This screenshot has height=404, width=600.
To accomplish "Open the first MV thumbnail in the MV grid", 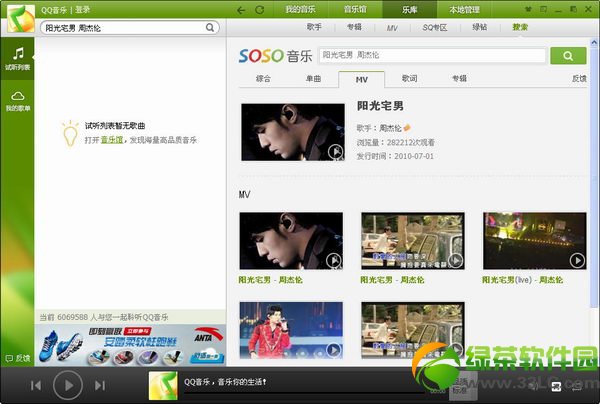I will coord(291,241).
